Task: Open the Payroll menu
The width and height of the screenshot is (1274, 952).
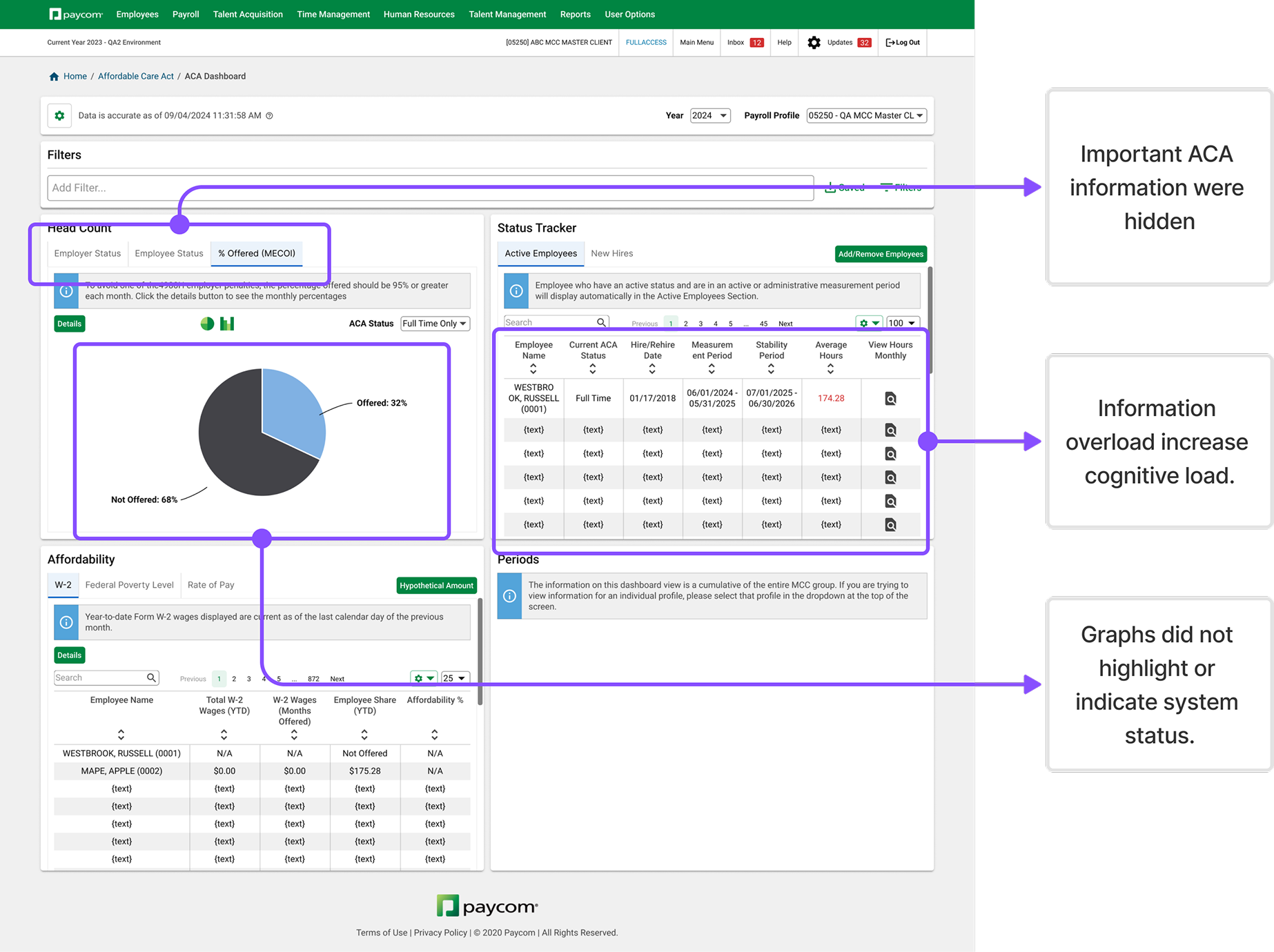Action: click(x=186, y=14)
